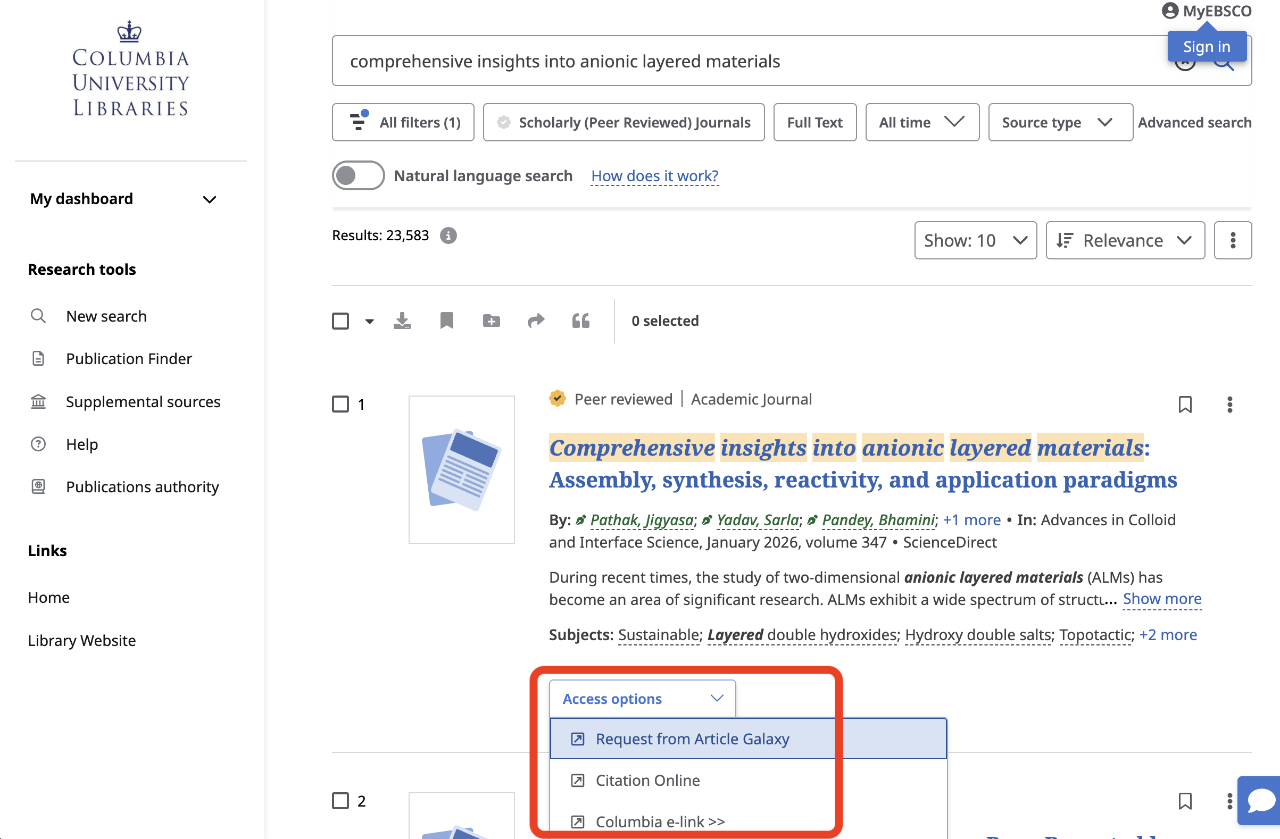This screenshot has width=1280, height=839.
Task: Collapse the My dashboard section
Action: click(x=209, y=199)
